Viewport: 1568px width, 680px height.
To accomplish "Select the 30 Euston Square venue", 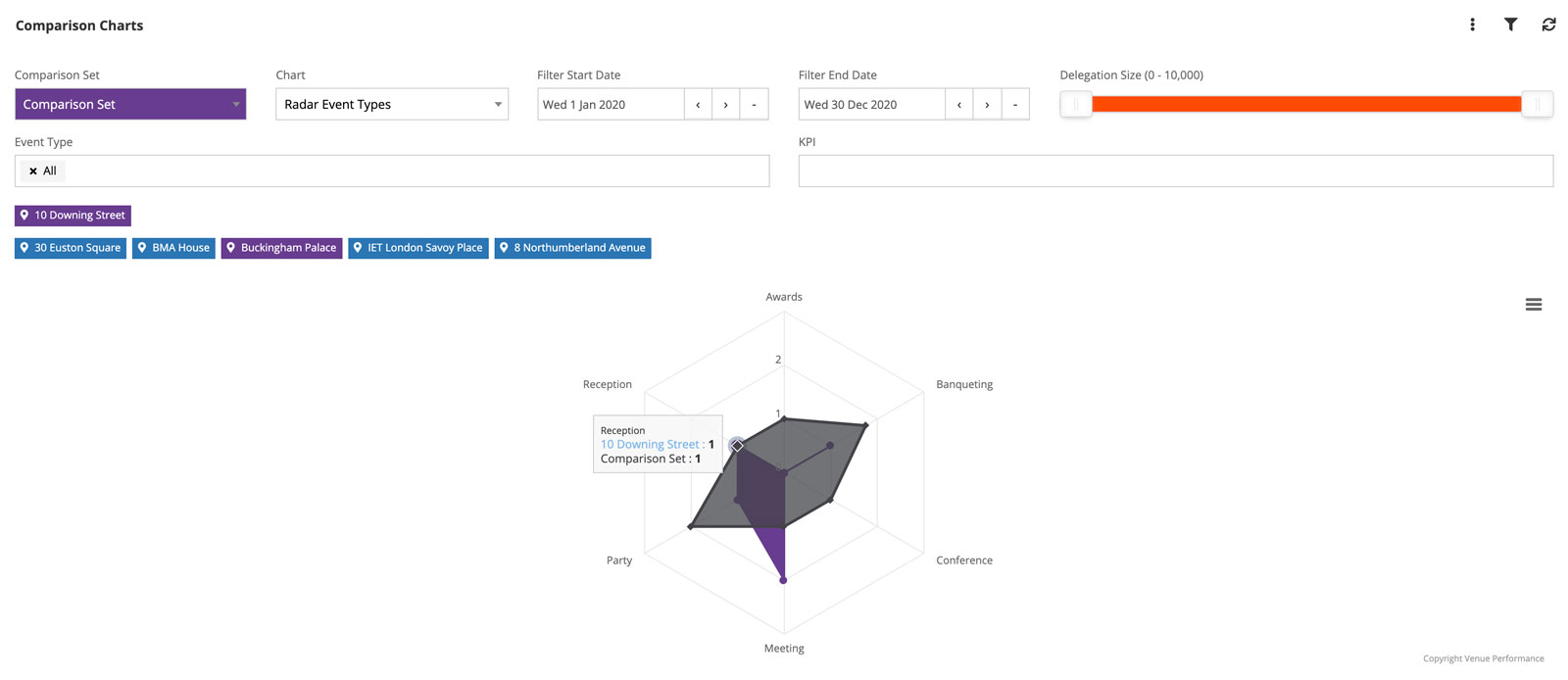I will click(x=71, y=248).
